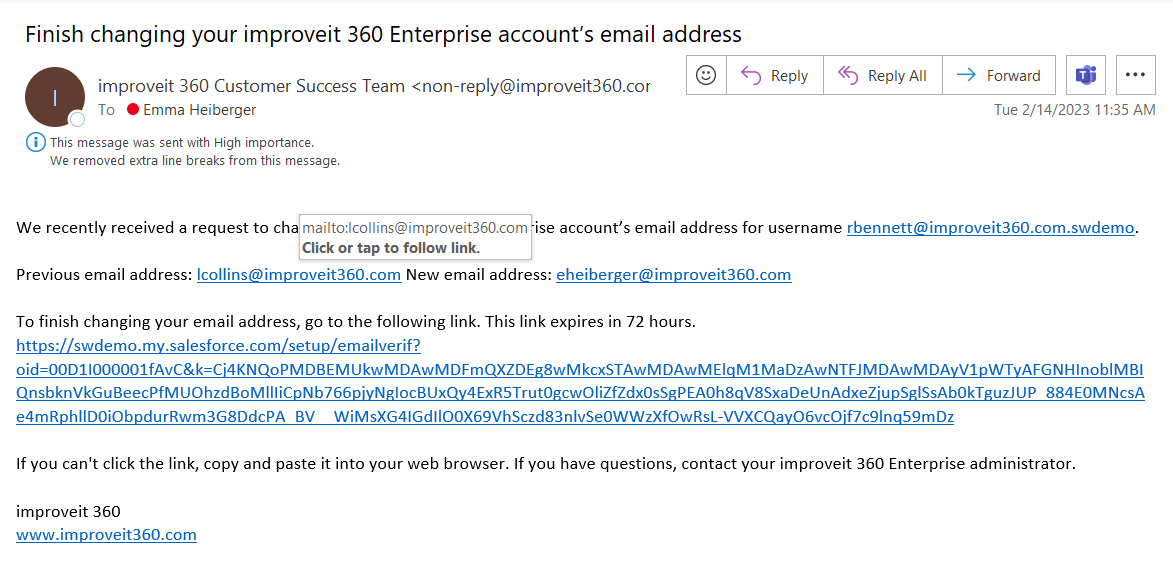Open the Salesforce email verification link

click(x=580, y=381)
